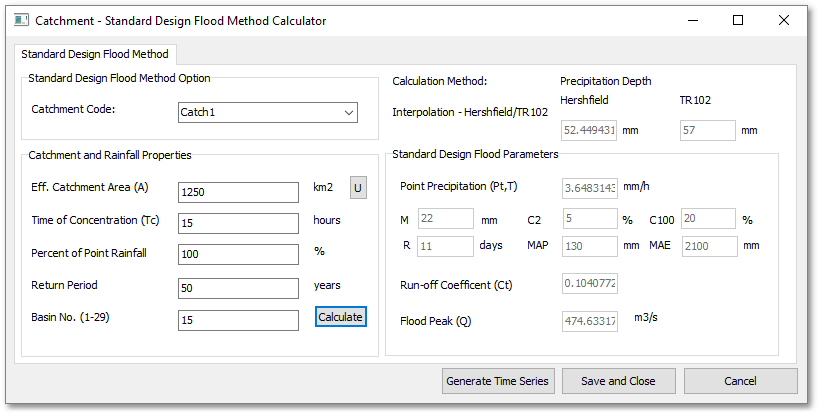Click the C100 parameter field
This screenshot has height=415, width=819.
tap(708, 219)
